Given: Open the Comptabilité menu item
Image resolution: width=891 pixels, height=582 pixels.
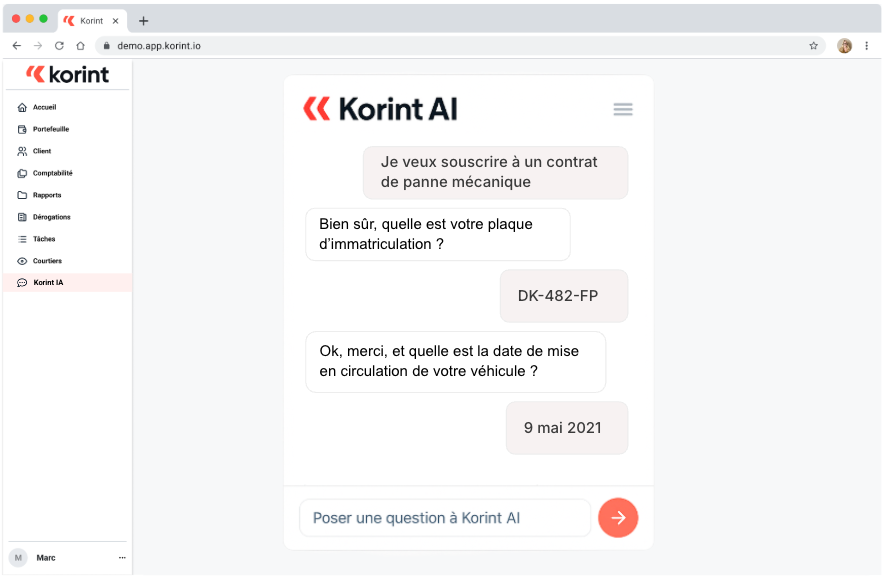Looking at the screenshot, I should click(67, 173).
